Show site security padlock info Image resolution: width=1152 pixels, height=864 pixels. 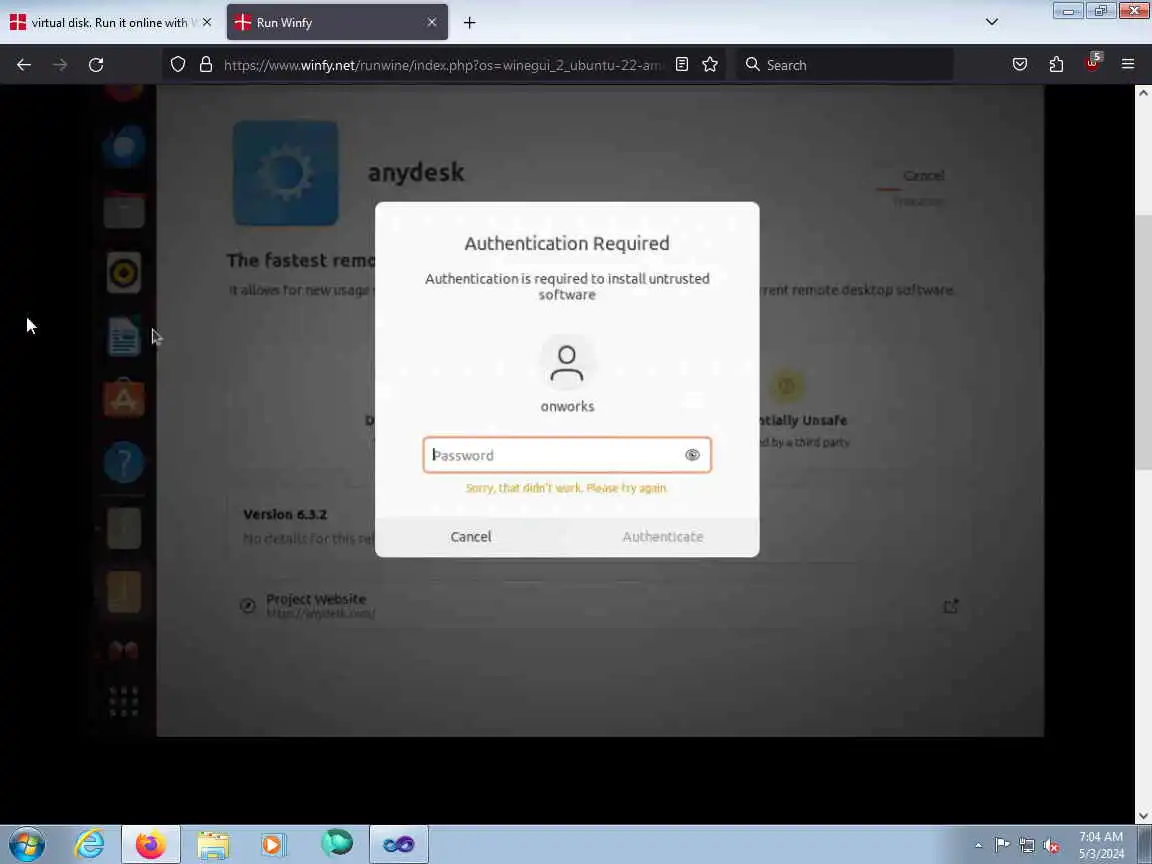(x=206, y=65)
